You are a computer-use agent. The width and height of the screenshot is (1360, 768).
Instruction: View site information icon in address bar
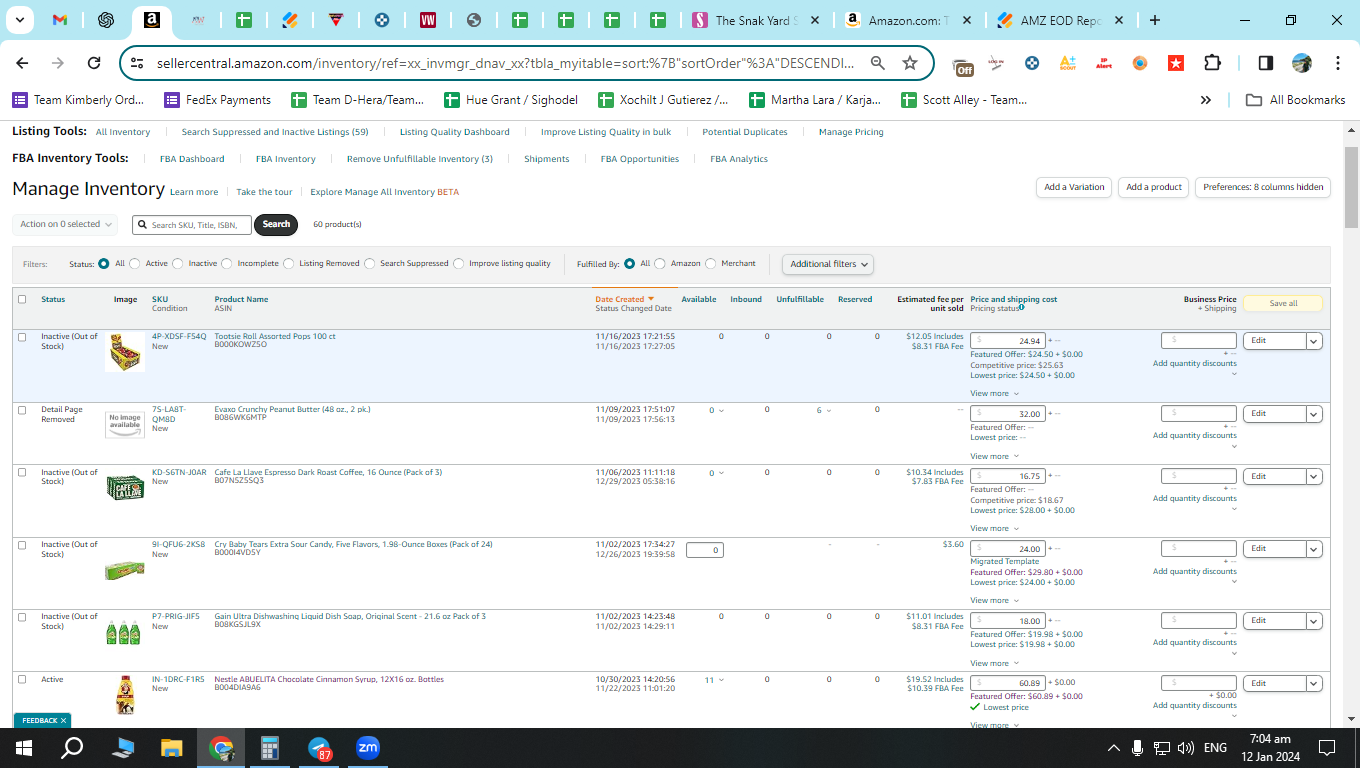pyautogui.click(x=138, y=63)
